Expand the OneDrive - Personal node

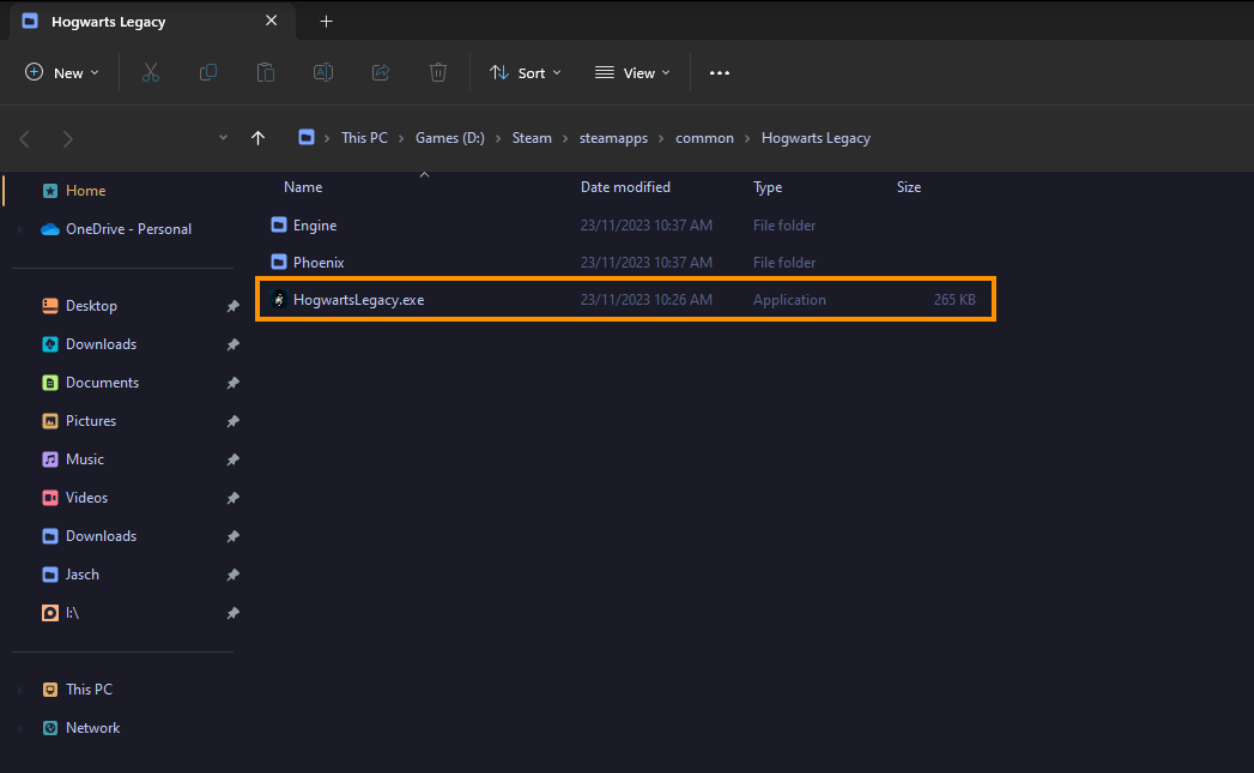[20, 229]
